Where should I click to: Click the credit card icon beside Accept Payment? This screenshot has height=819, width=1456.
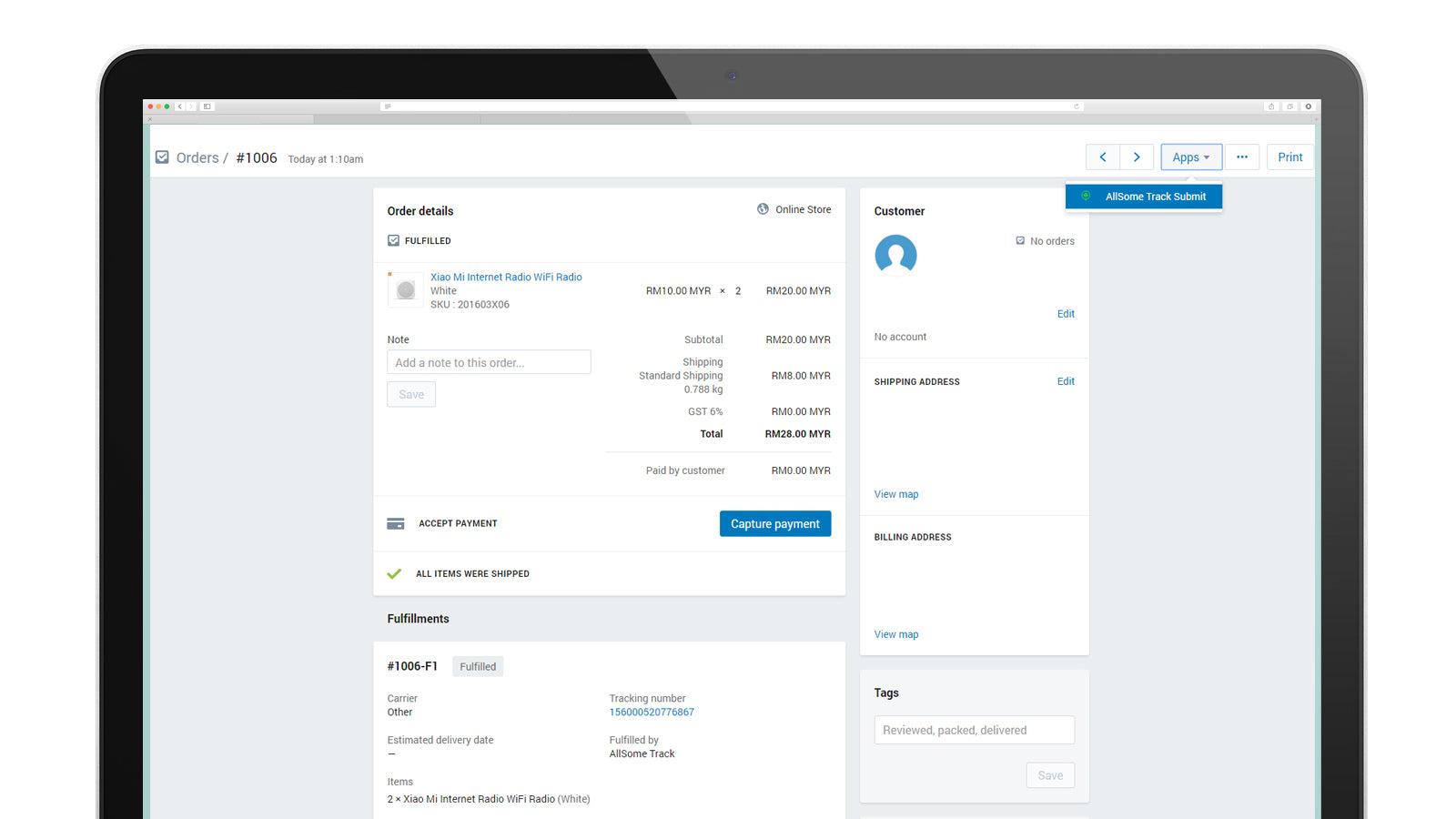tap(395, 523)
